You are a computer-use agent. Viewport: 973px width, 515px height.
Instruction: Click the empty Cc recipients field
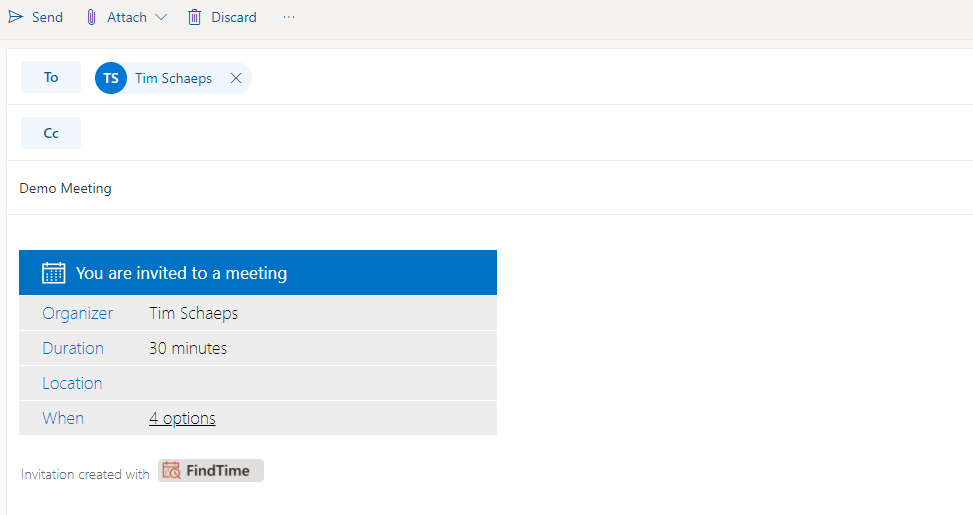(x=527, y=133)
